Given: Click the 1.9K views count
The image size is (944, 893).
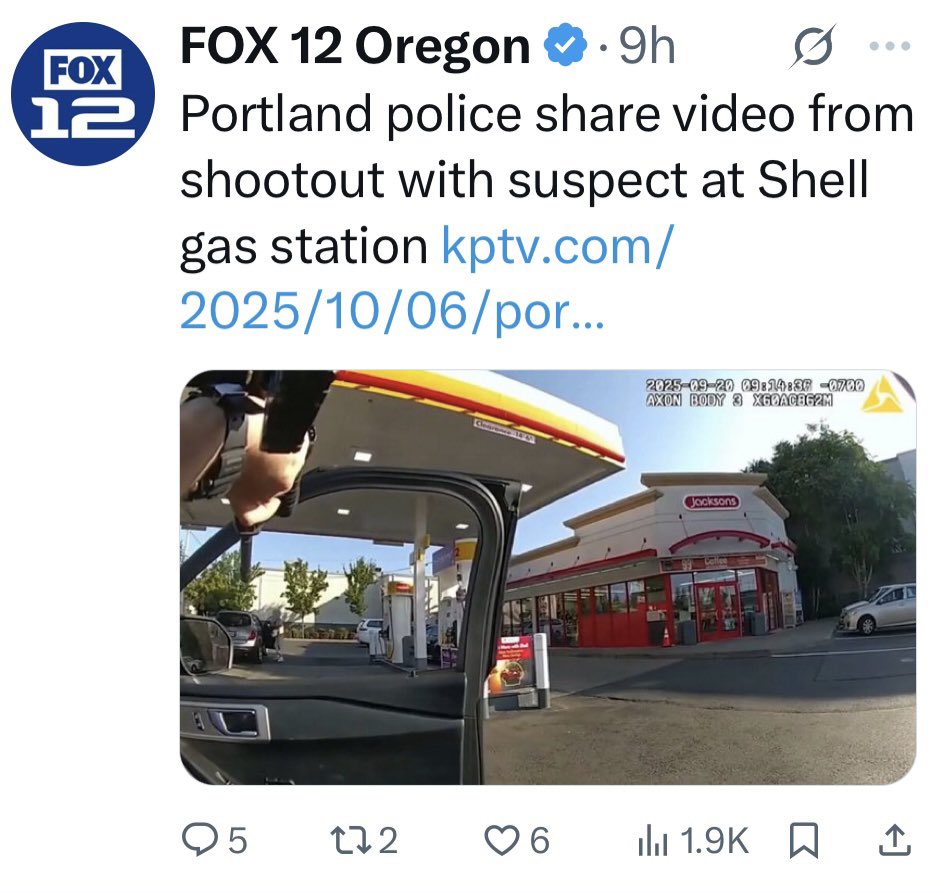Looking at the screenshot, I should 715,841.
